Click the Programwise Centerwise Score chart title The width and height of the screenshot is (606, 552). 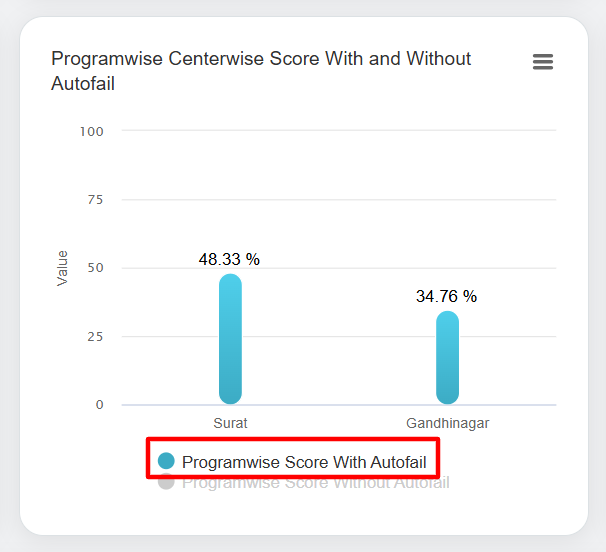pyautogui.click(x=261, y=71)
